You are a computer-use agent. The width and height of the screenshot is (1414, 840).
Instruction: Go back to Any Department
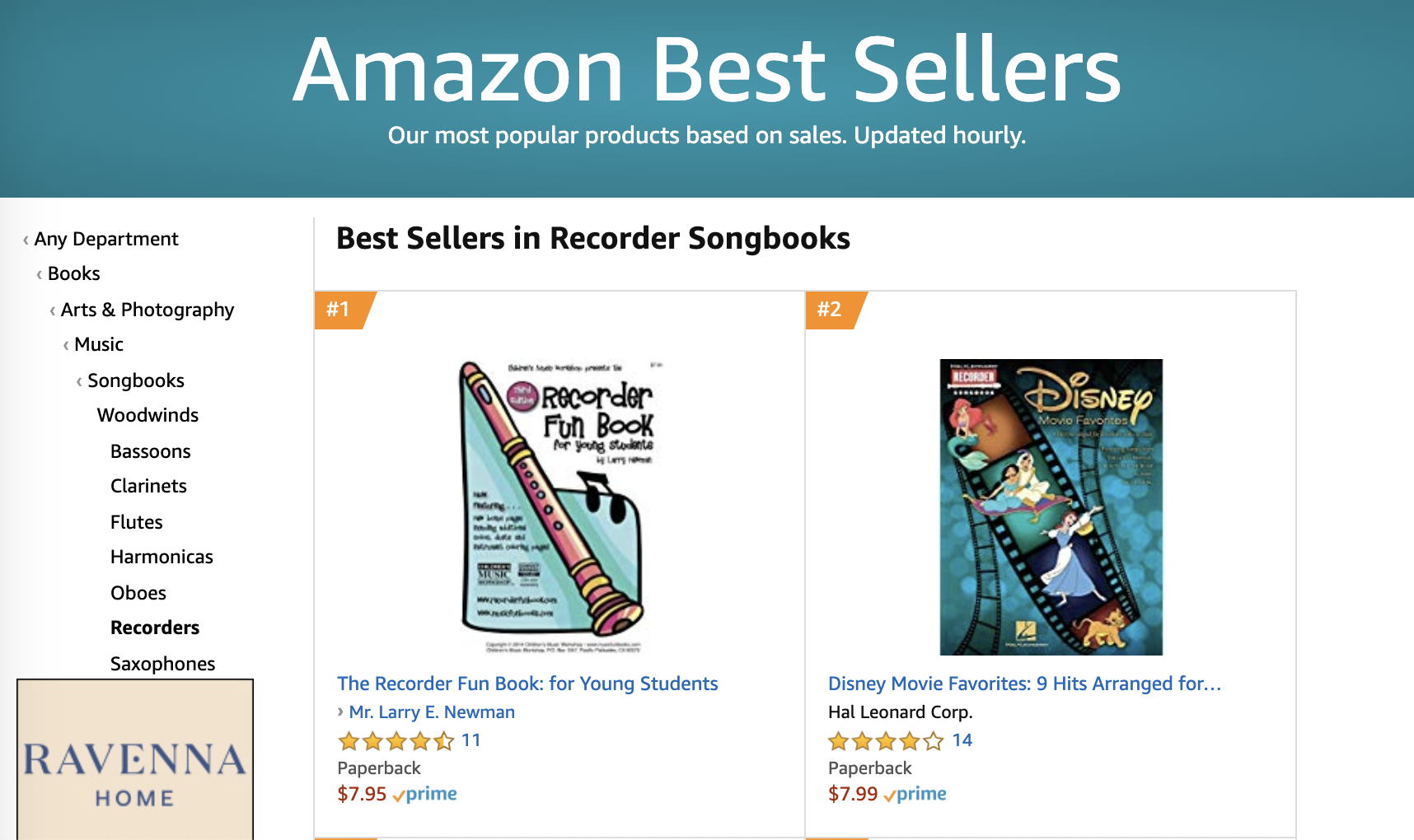pos(106,239)
